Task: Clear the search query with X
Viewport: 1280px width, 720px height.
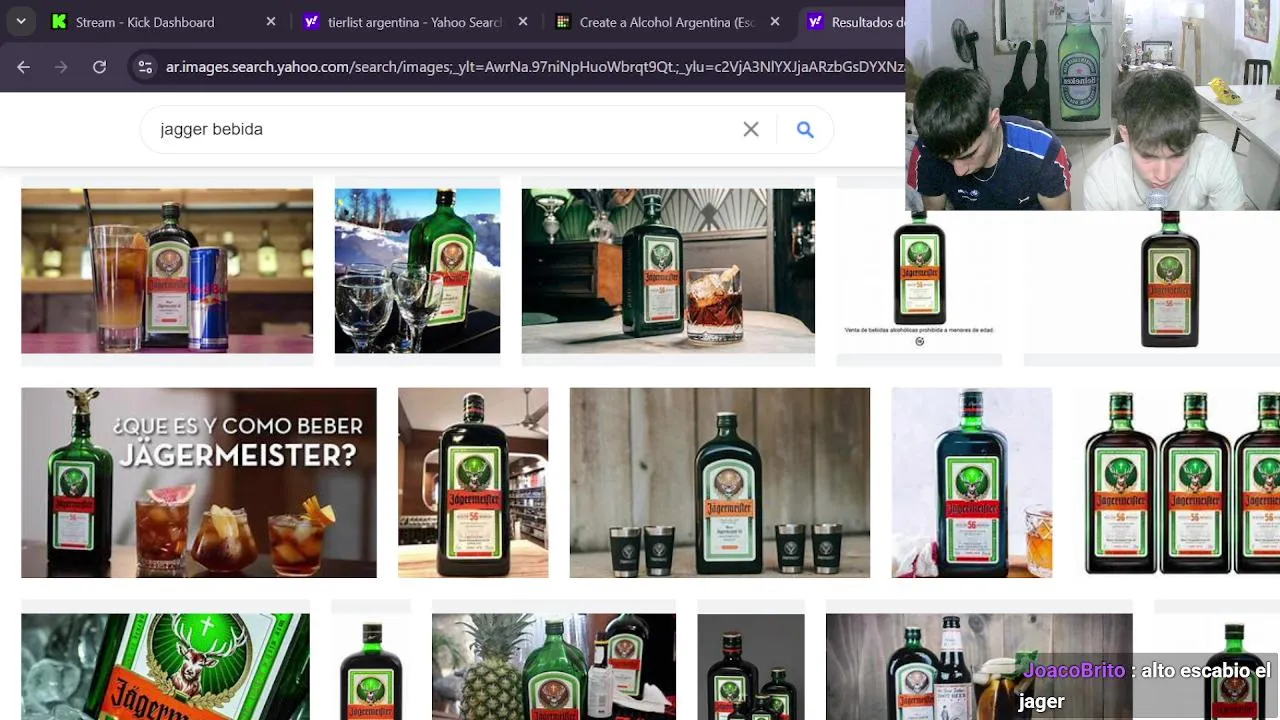Action: click(751, 129)
